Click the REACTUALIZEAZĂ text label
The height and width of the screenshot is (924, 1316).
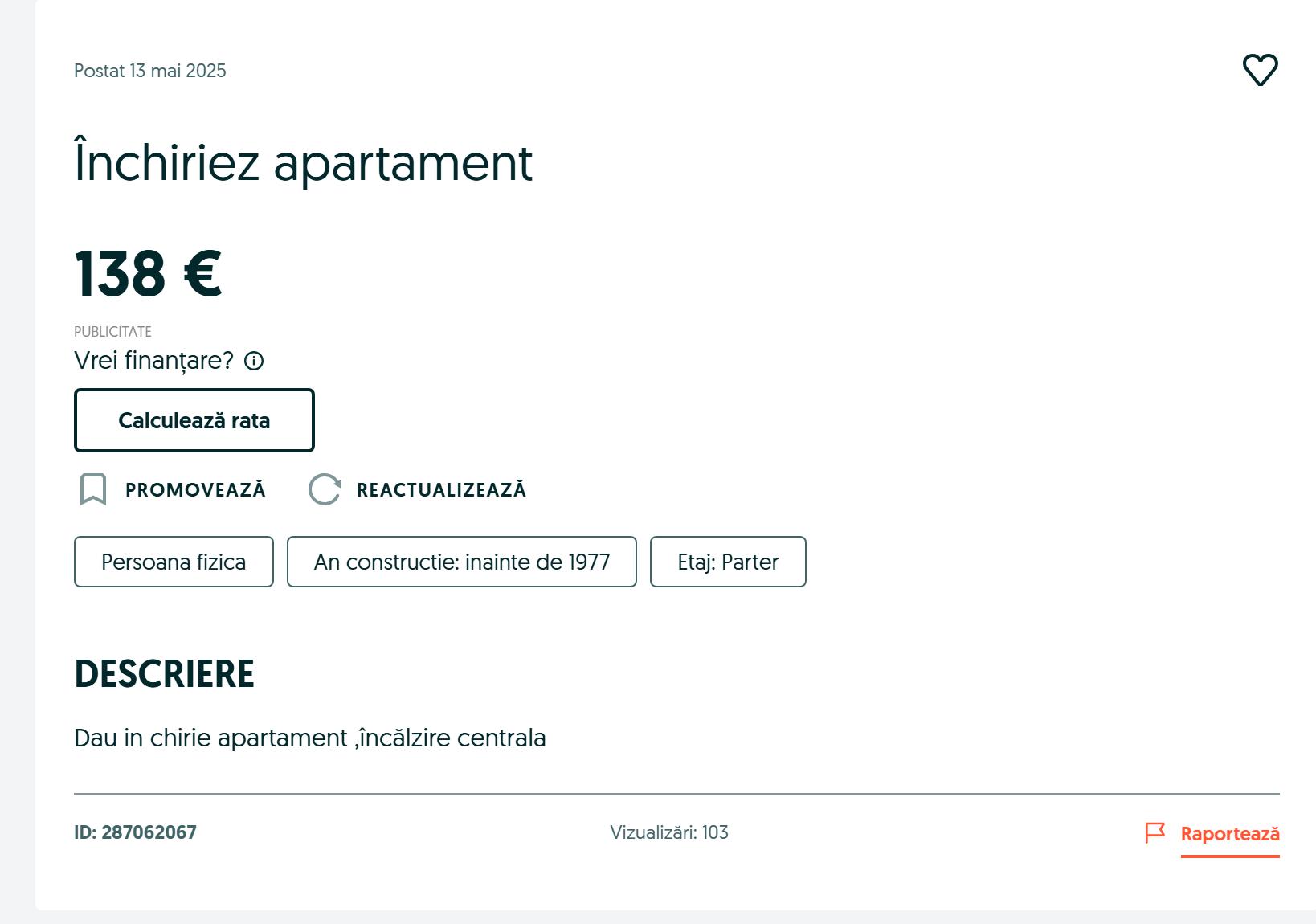tap(441, 490)
